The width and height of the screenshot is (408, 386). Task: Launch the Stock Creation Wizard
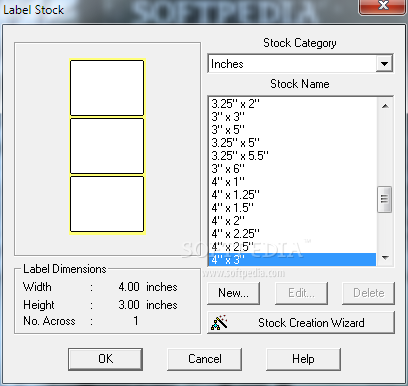(301, 322)
